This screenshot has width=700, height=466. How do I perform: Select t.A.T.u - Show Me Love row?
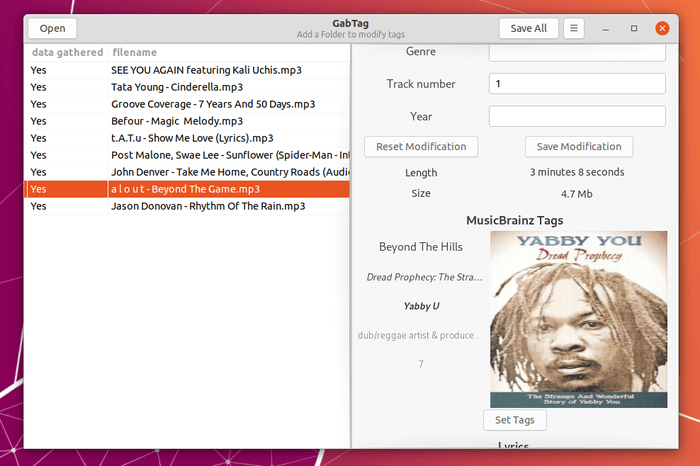(x=187, y=138)
